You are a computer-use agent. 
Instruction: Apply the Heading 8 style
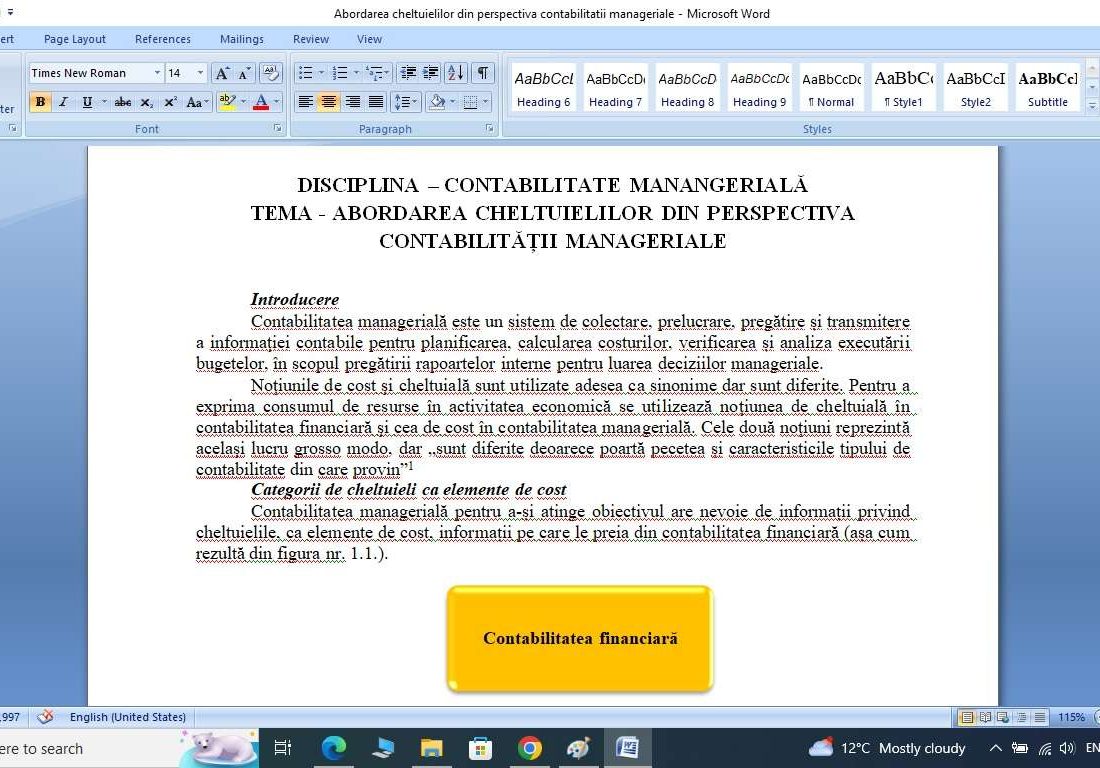[x=687, y=87]
